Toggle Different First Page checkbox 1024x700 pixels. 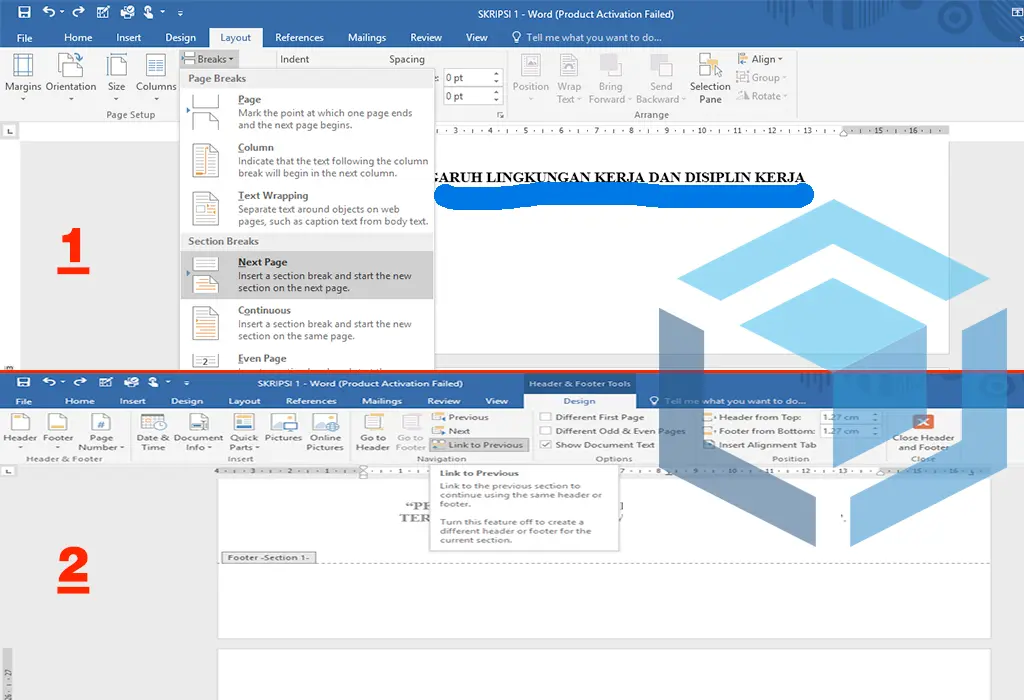coord(545,417)
